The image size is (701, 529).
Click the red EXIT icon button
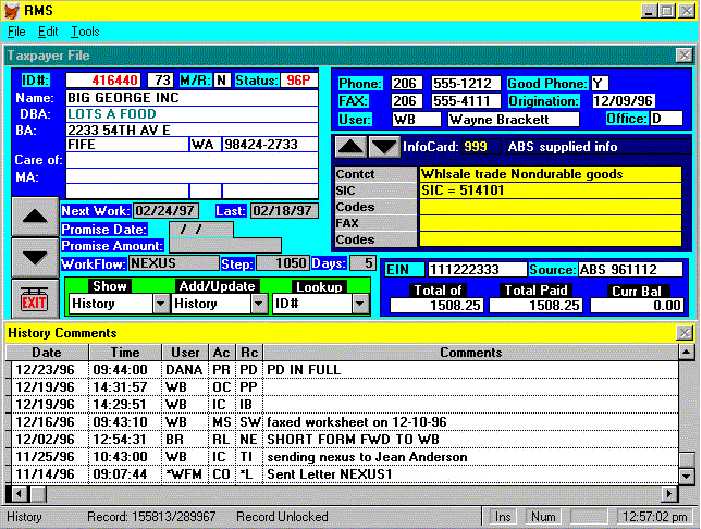coord(34,298)
